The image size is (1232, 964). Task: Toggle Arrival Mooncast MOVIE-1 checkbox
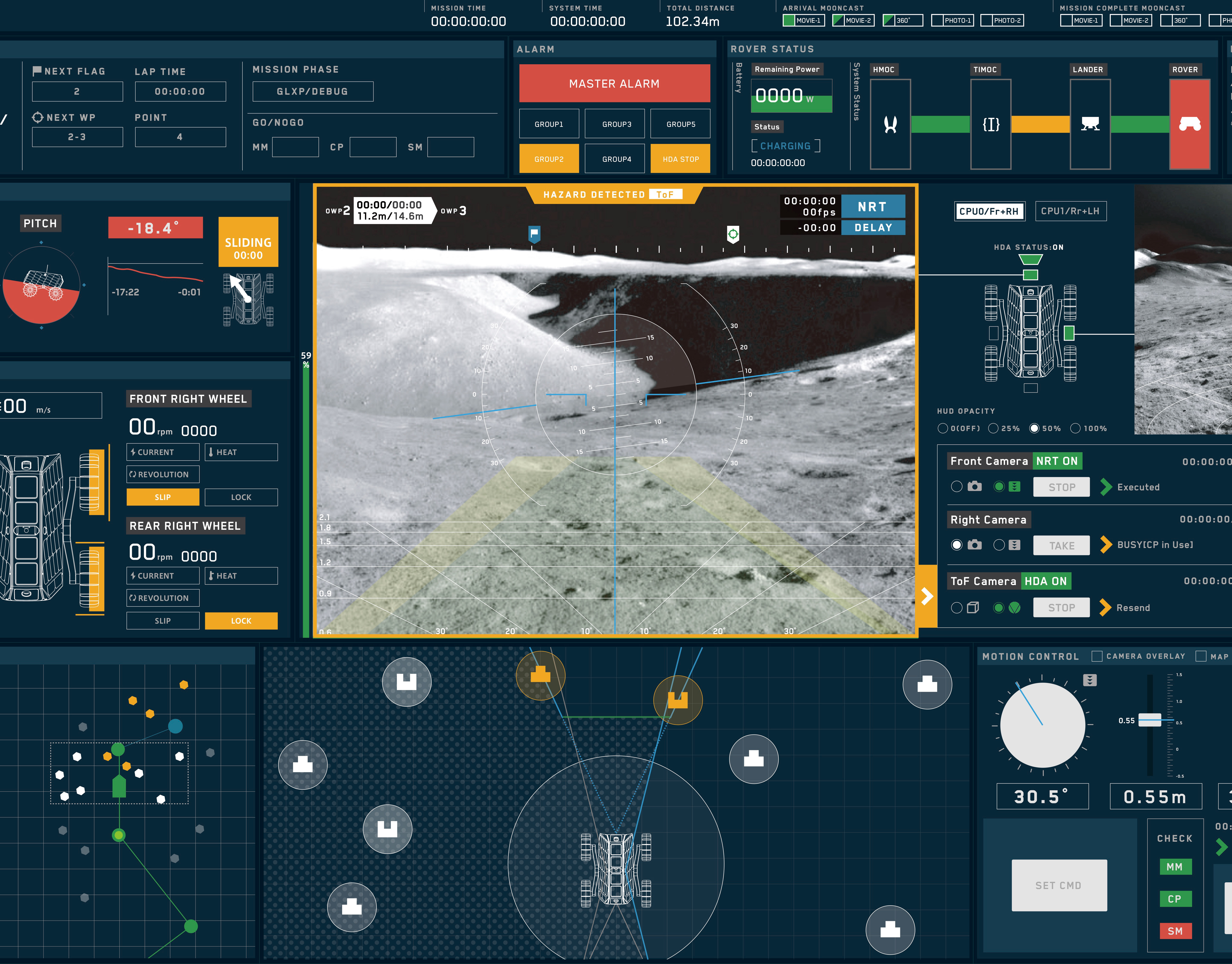coord(789,20)
